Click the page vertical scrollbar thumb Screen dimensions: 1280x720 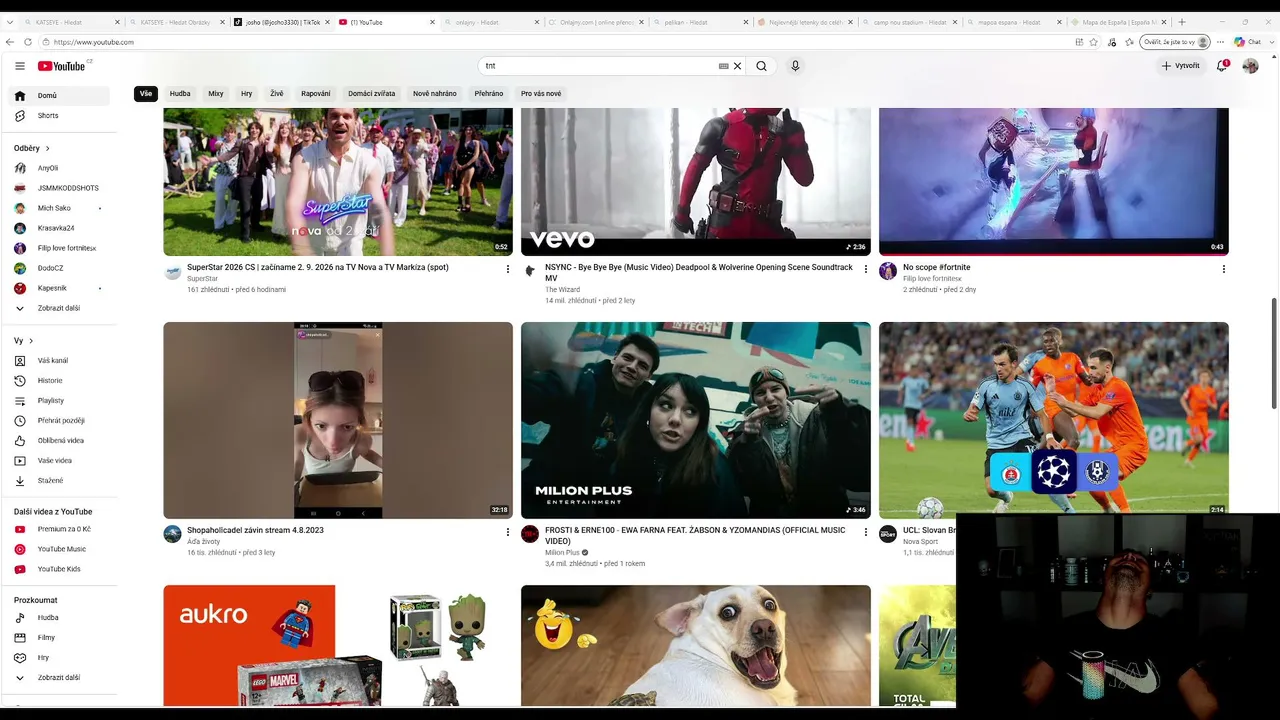point(1274,353)
